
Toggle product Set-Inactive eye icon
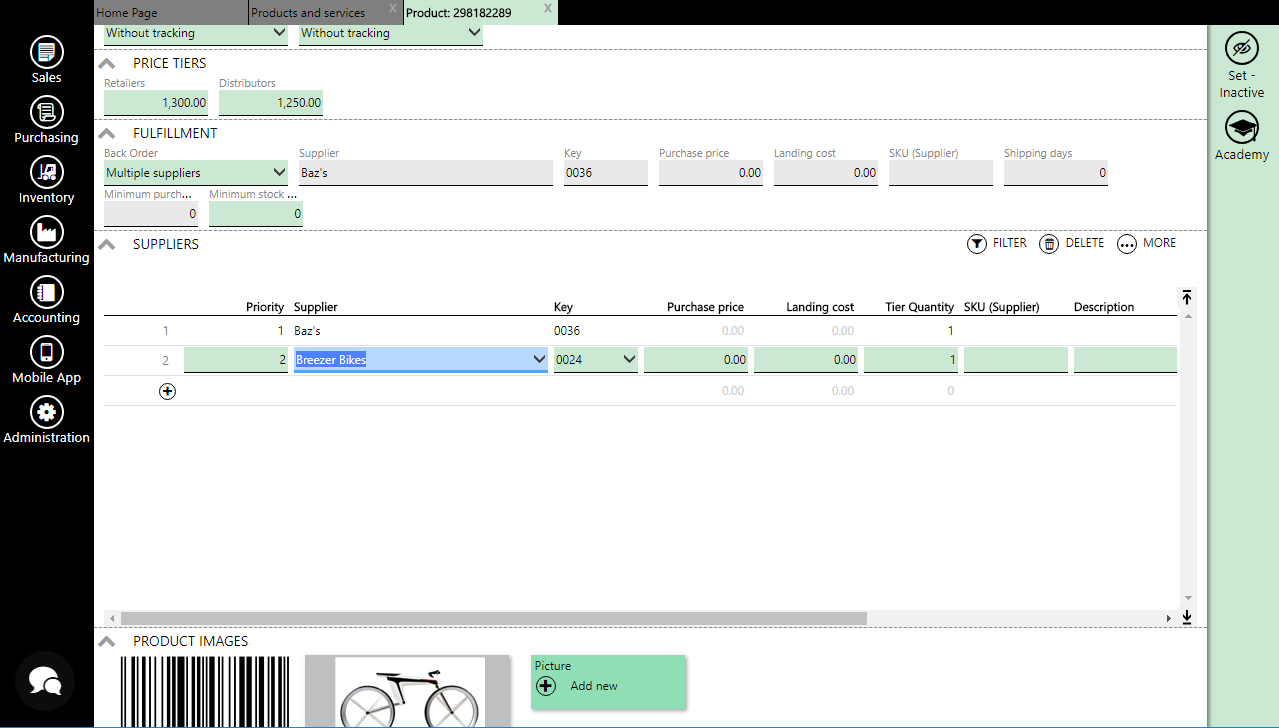pos(1241,48)
